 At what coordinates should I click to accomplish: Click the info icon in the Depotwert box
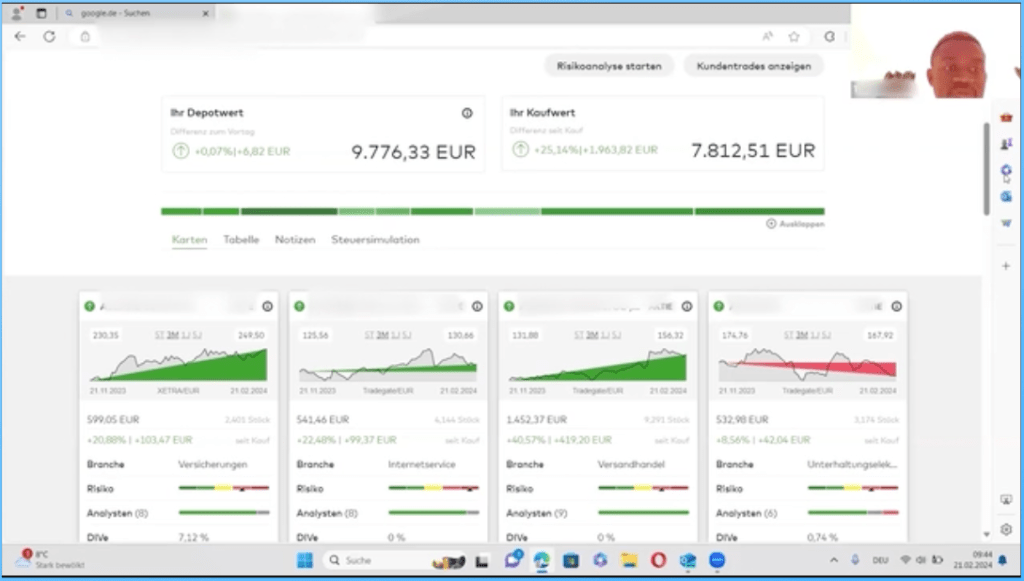pyautogui.click(x=467, y=113)
